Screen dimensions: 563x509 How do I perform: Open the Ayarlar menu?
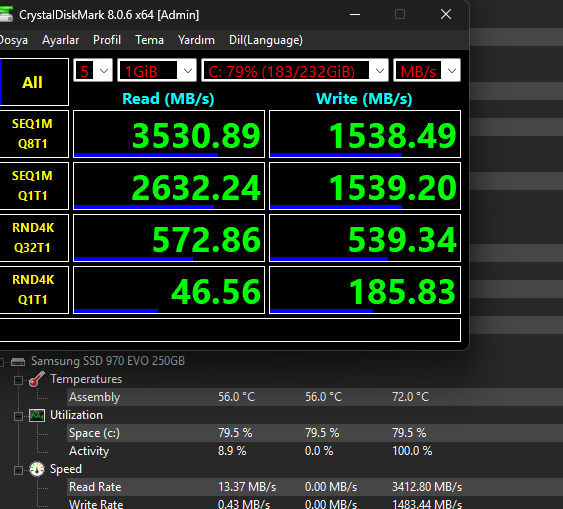[60, 40]
